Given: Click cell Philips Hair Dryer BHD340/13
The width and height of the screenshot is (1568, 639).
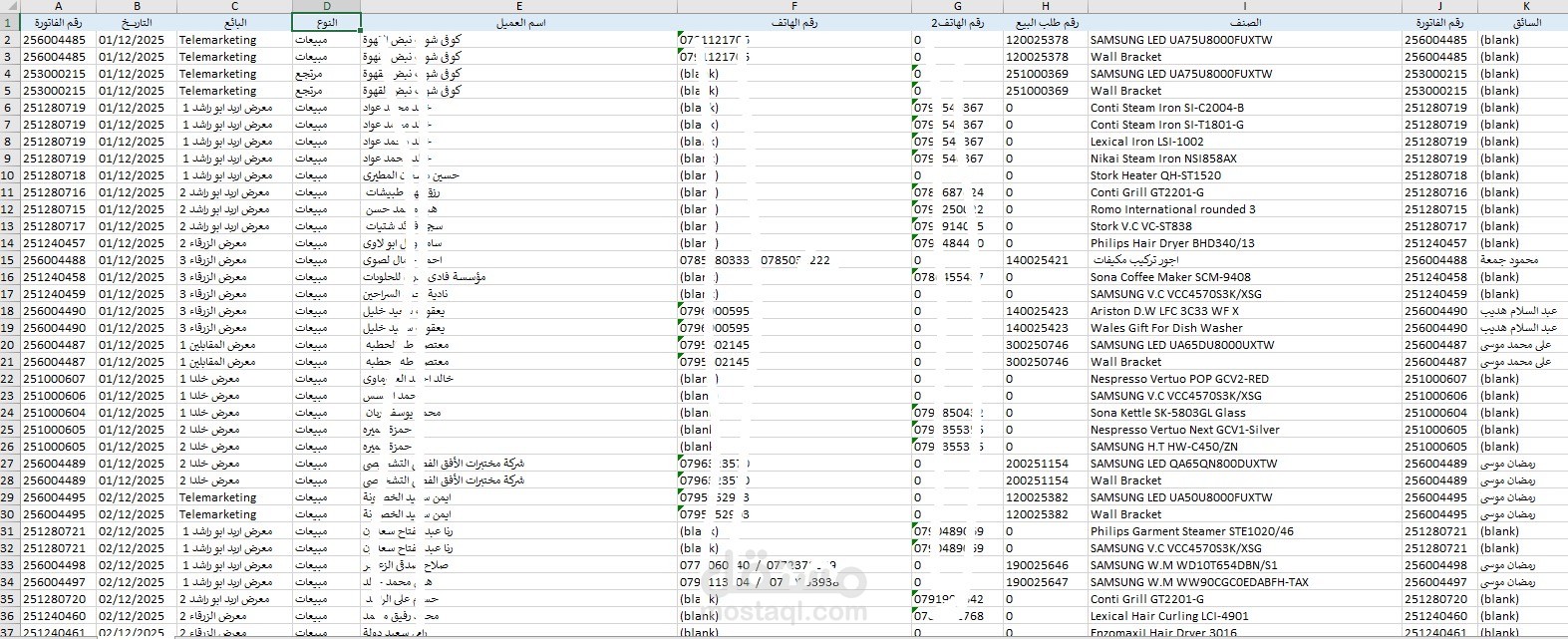Looking at the screenshot, I should [x=1245, y=243].
